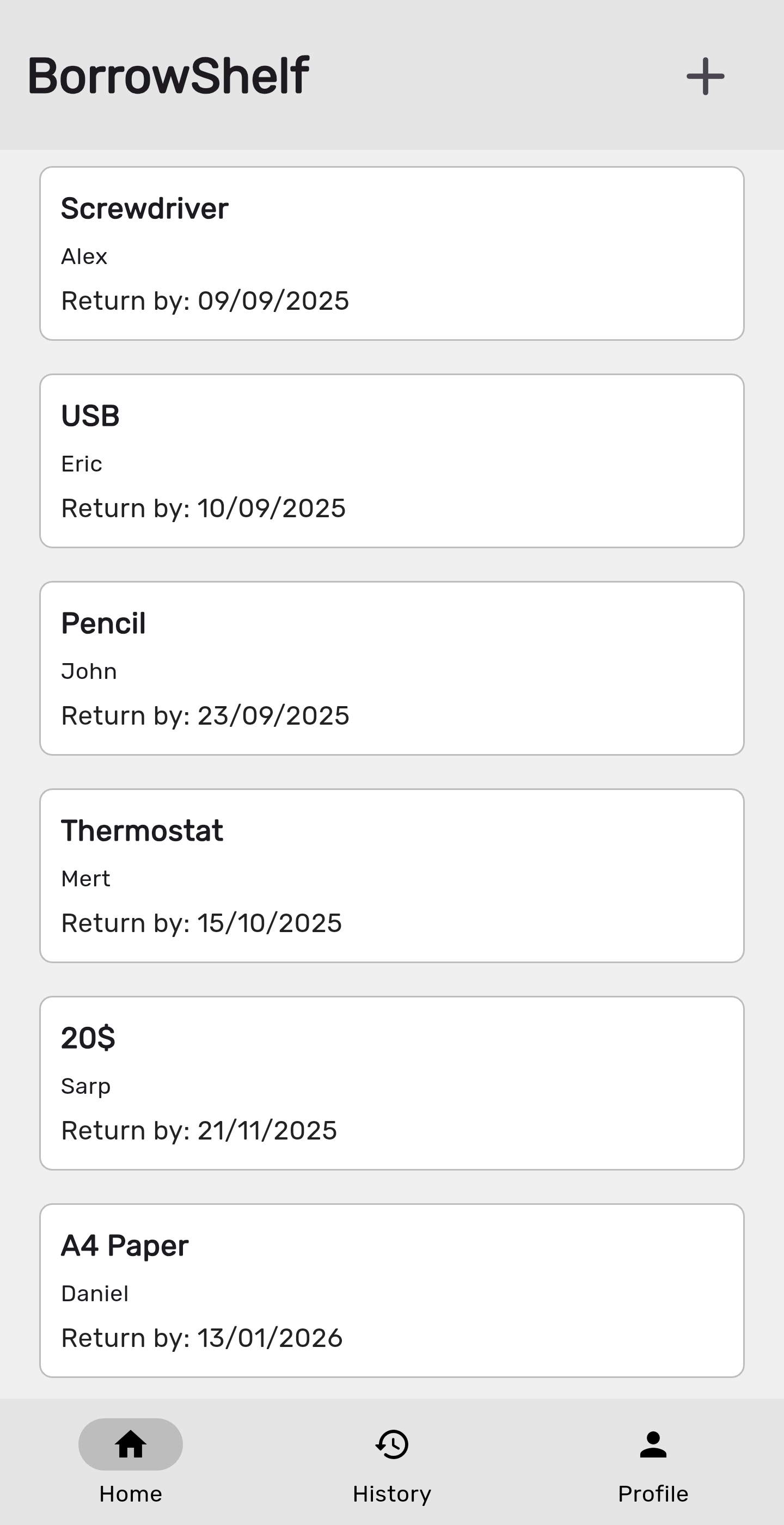Screen dimensions: 784x1525
Task: Open the A4 Paper item card
Action: (391, 1290)
